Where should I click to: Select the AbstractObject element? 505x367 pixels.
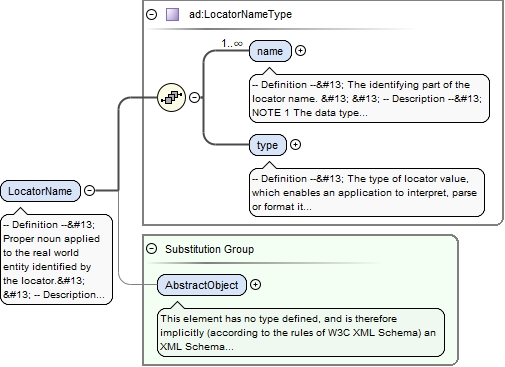202,285
